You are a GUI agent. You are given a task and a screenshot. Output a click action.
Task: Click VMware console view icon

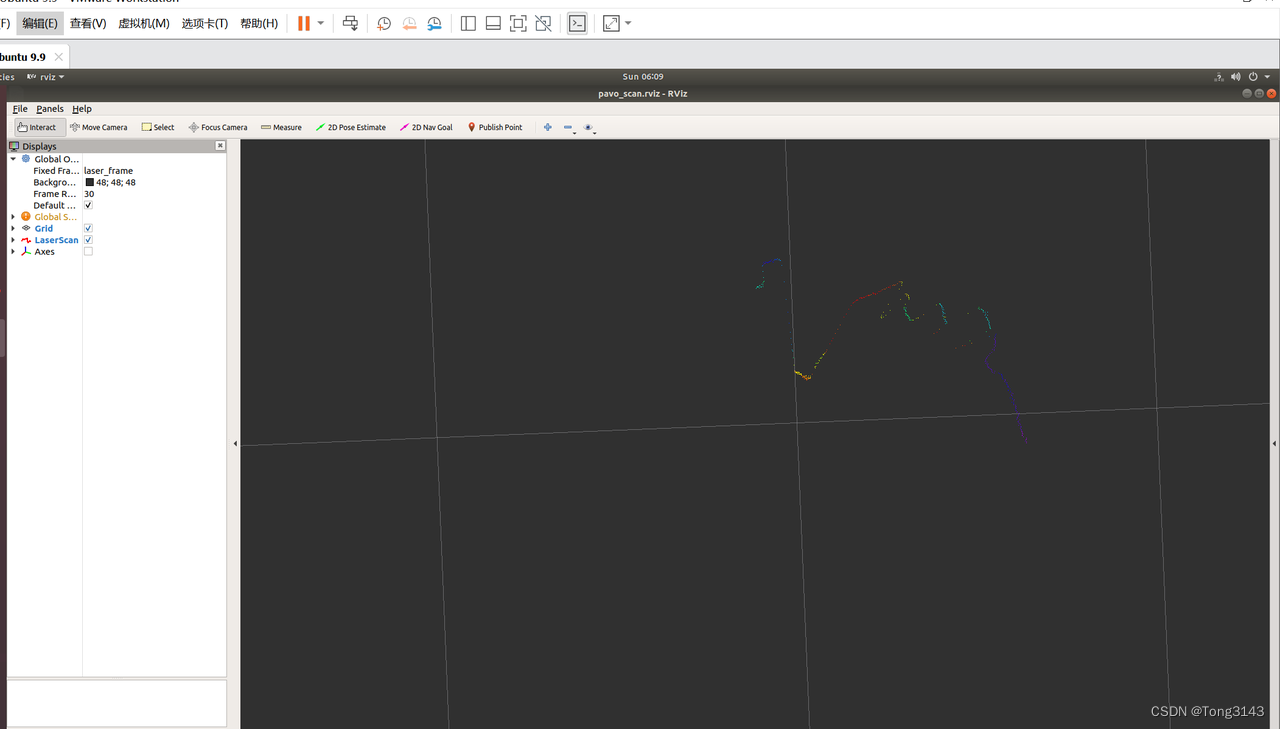click(x=577, y=23)
